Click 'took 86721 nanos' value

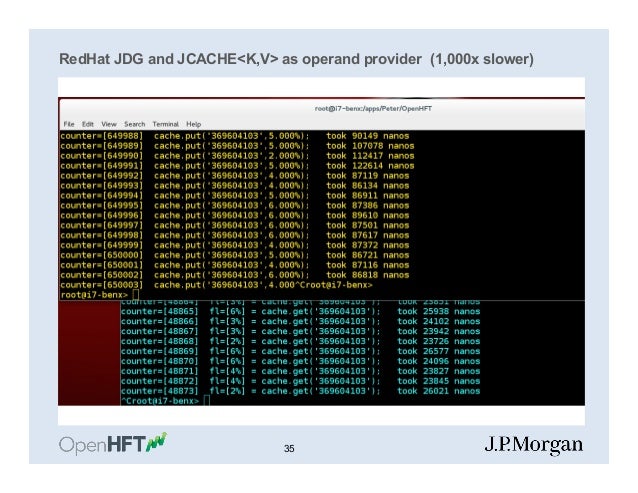coord(367,255)
